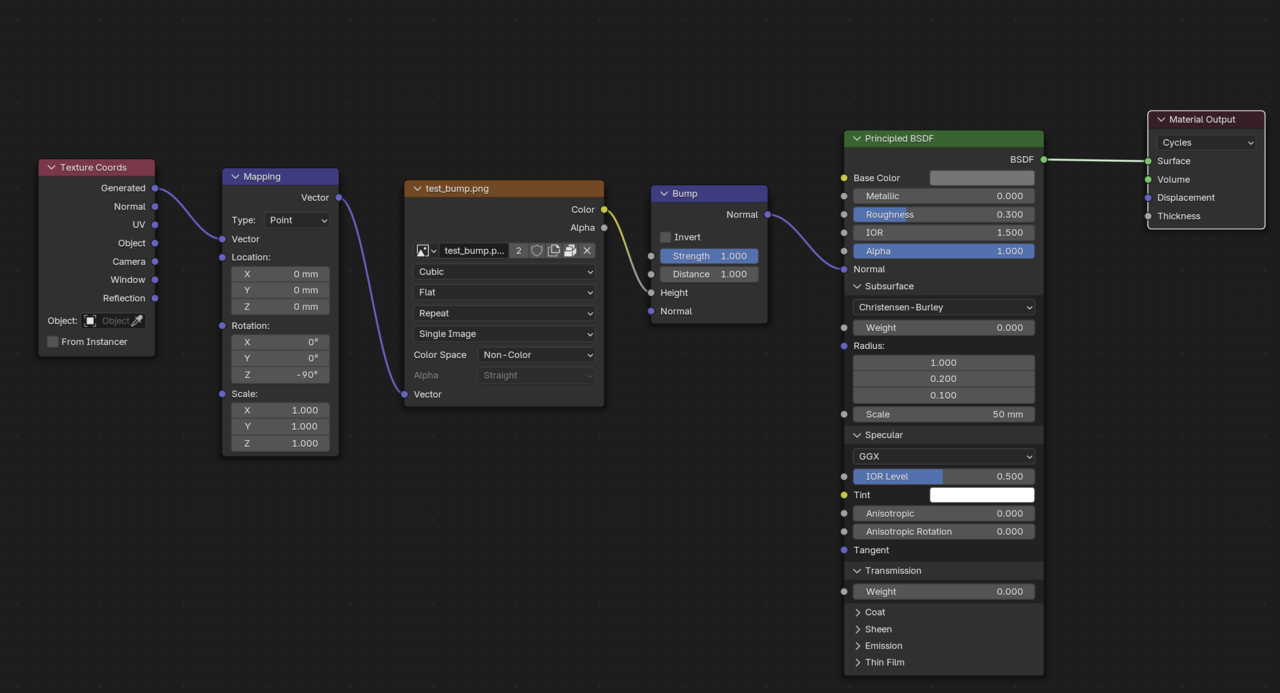Click the Scale X field in Mapping node
Viewport: 1280px width, 693px height.
[x=280, y=410]
